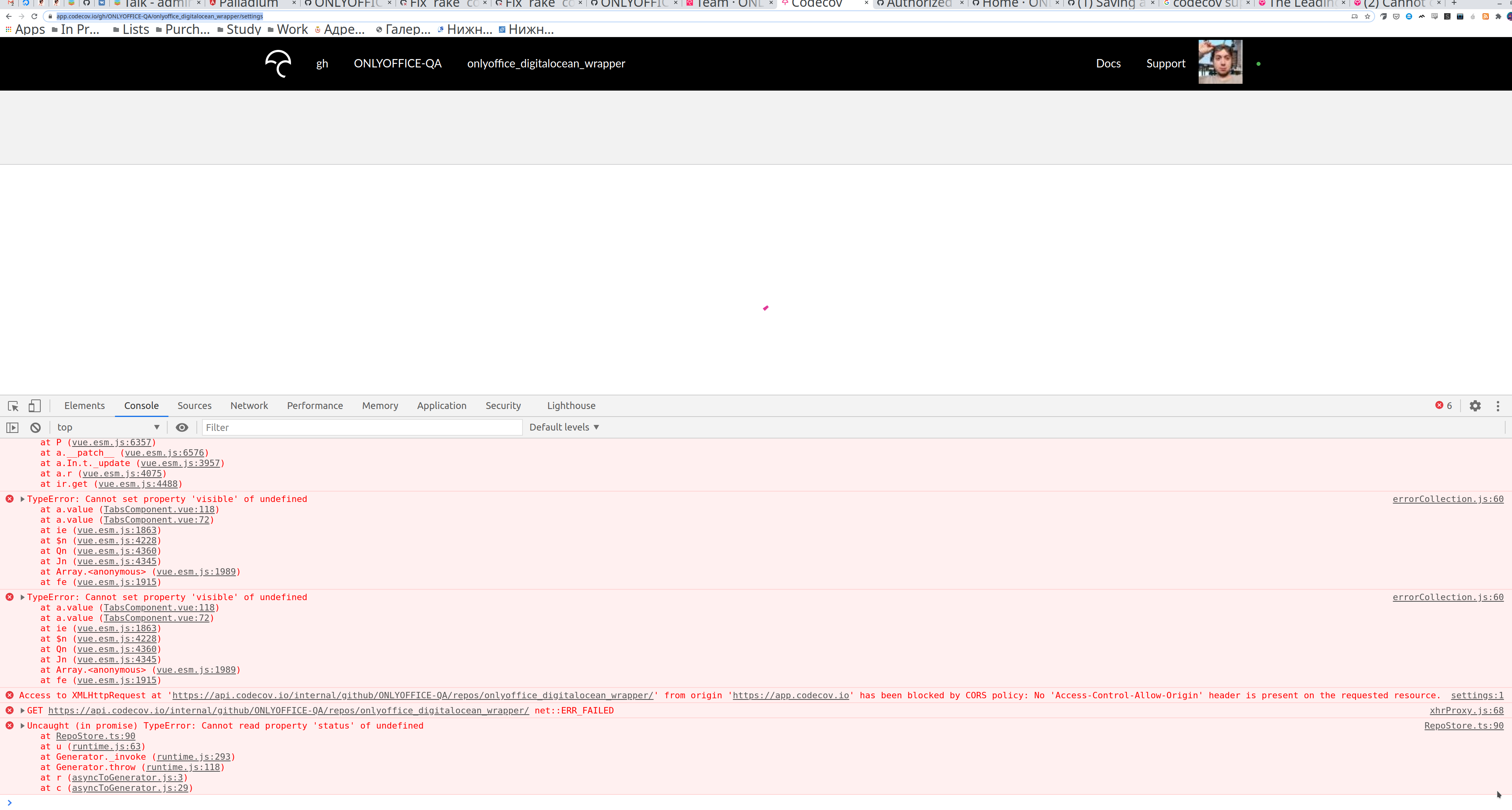Open the top JavaScript context dropdown
The image size is (1512, 810).
point(108,427)
